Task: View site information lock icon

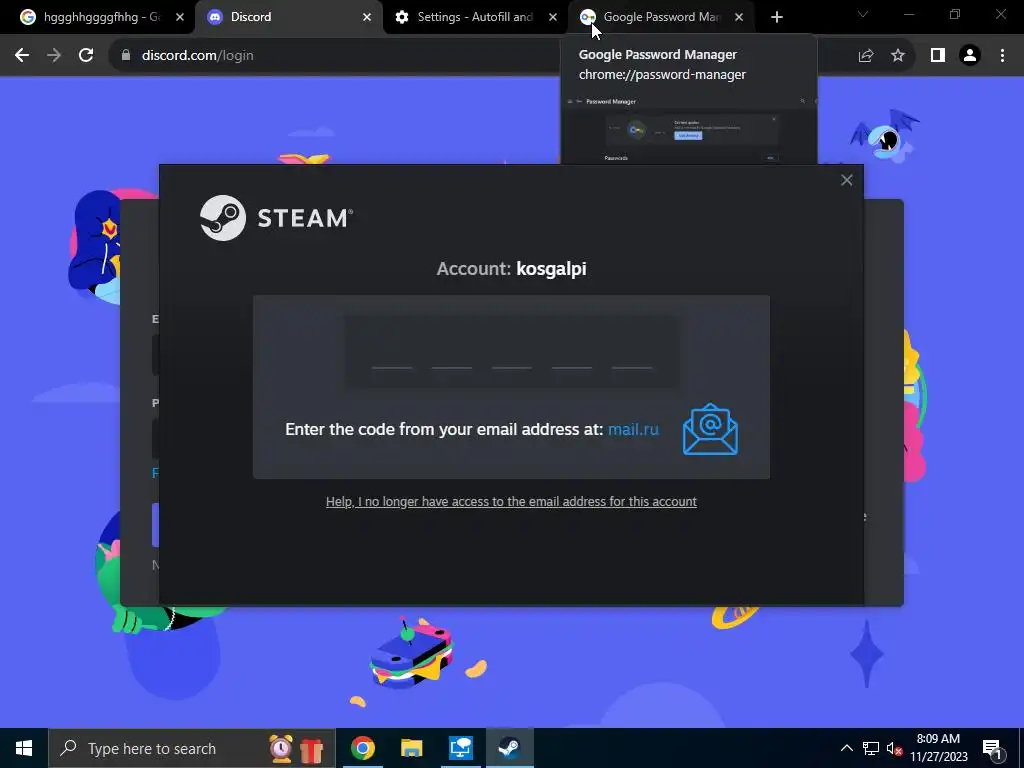Action: pos(126,56)
